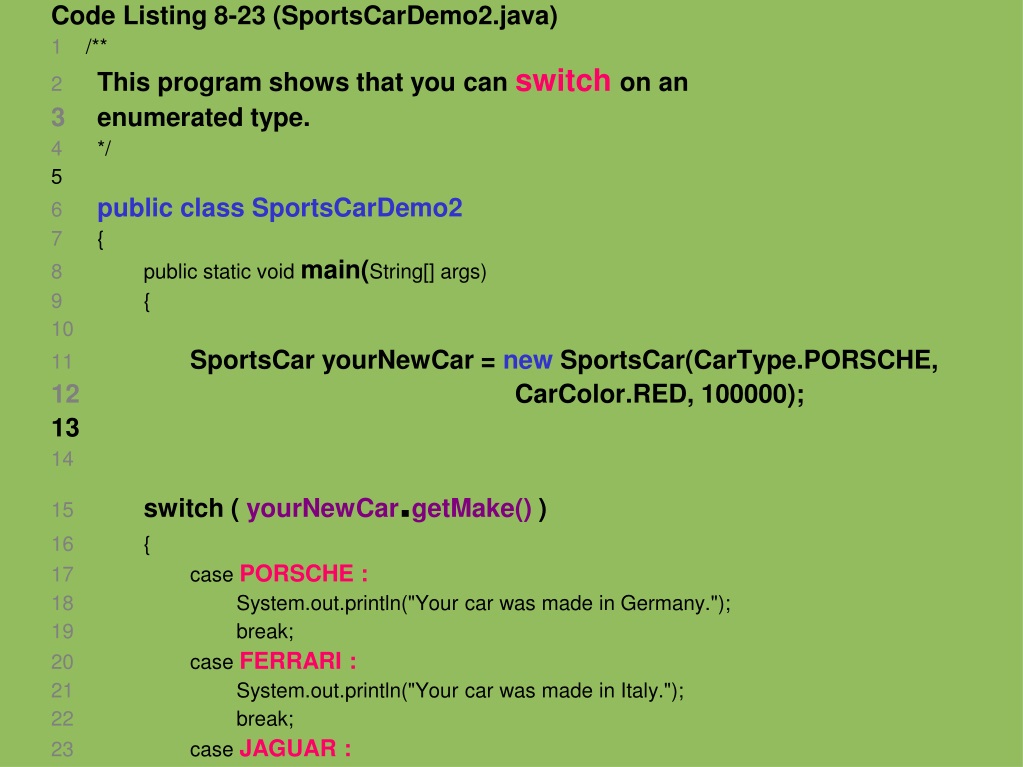Click the words 'on an' on line 2
The image size is (1023, 767).
pos(654,83)
